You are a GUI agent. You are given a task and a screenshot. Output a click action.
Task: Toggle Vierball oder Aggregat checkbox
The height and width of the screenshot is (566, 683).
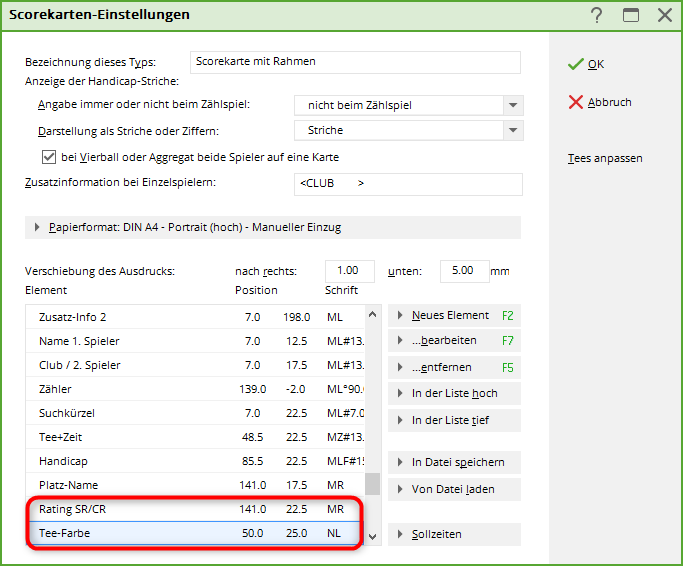tap(48, 157)
